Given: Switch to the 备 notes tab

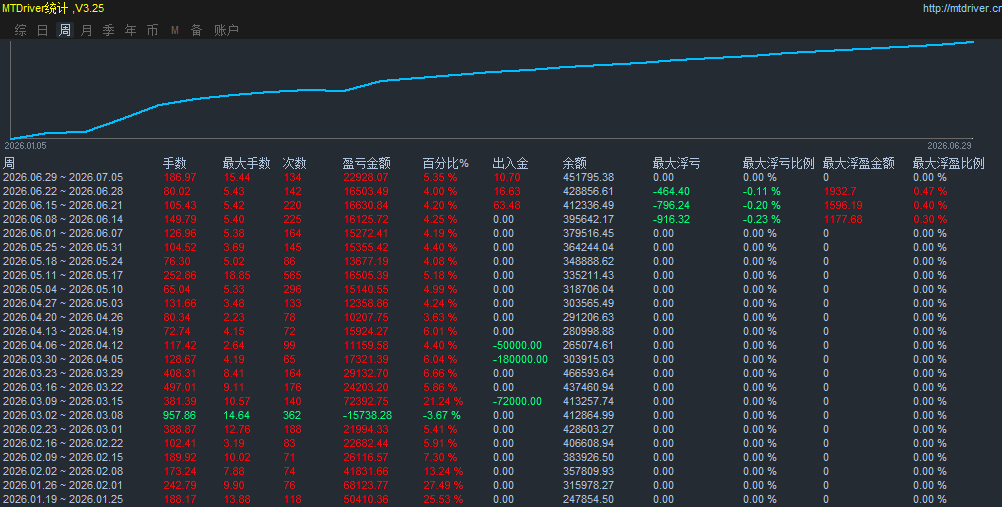Looking at the screenshot, I should click(197, 30).
